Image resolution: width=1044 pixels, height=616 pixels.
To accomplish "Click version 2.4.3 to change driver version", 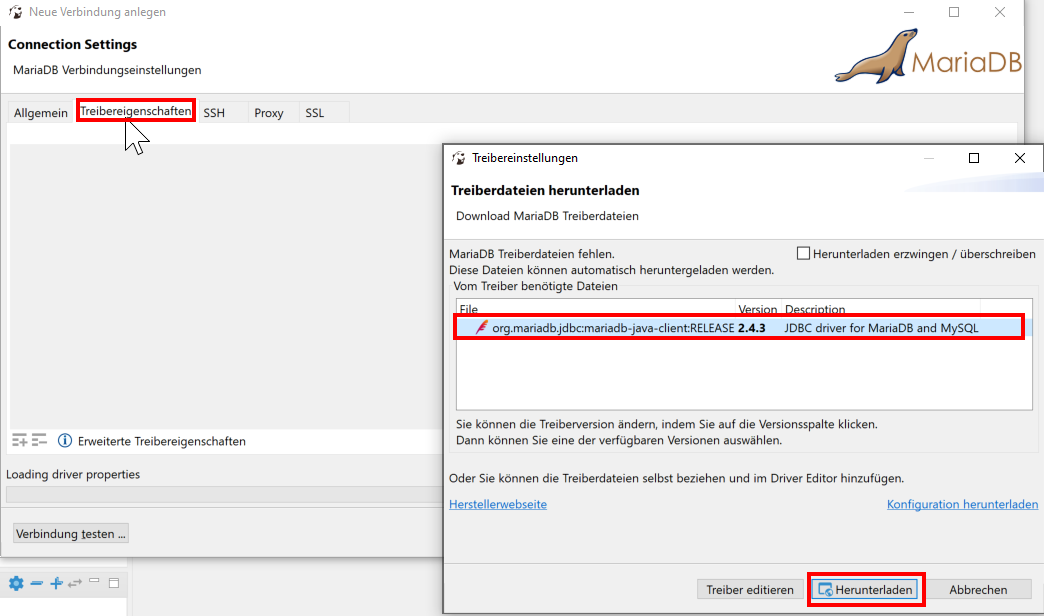I will pos(752,327).
